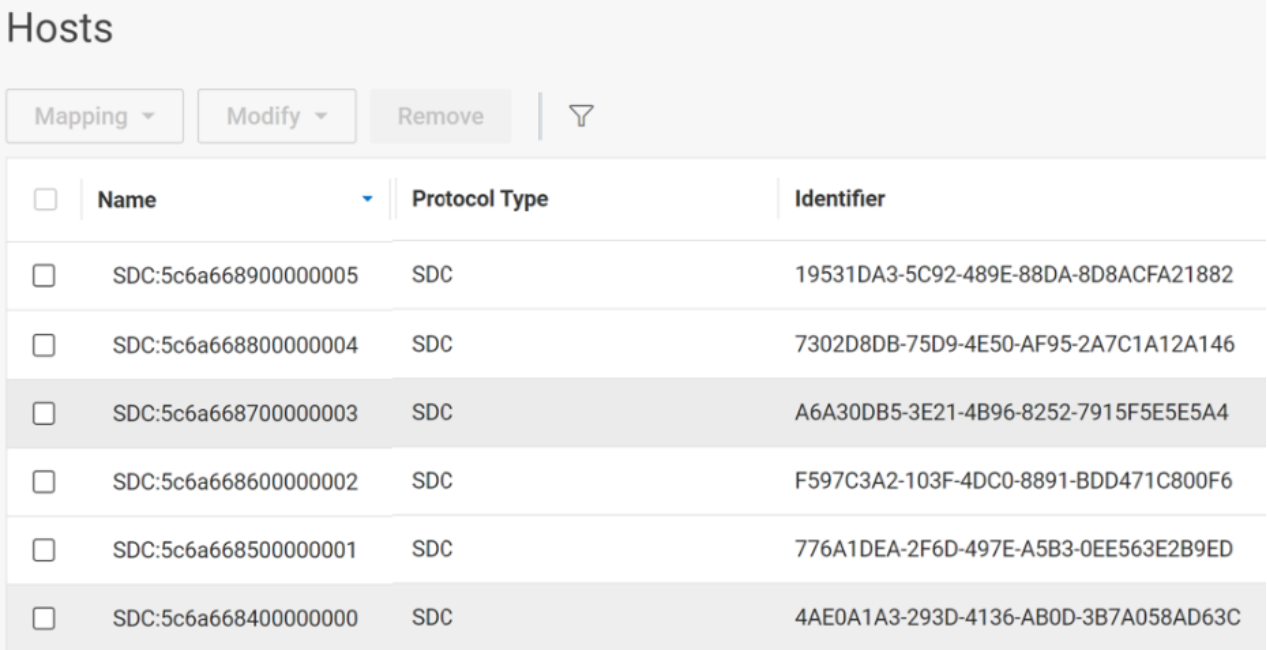Check the box for SDC:5c6a668800000004
Screen dimensions: 1267x650
click(43, 345)
